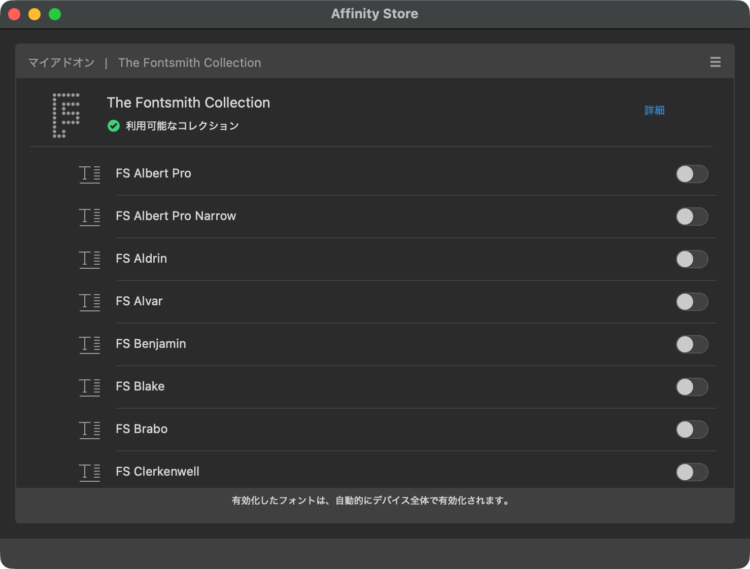Click the font icon beside FS Benjamin

tap(90, 344)
